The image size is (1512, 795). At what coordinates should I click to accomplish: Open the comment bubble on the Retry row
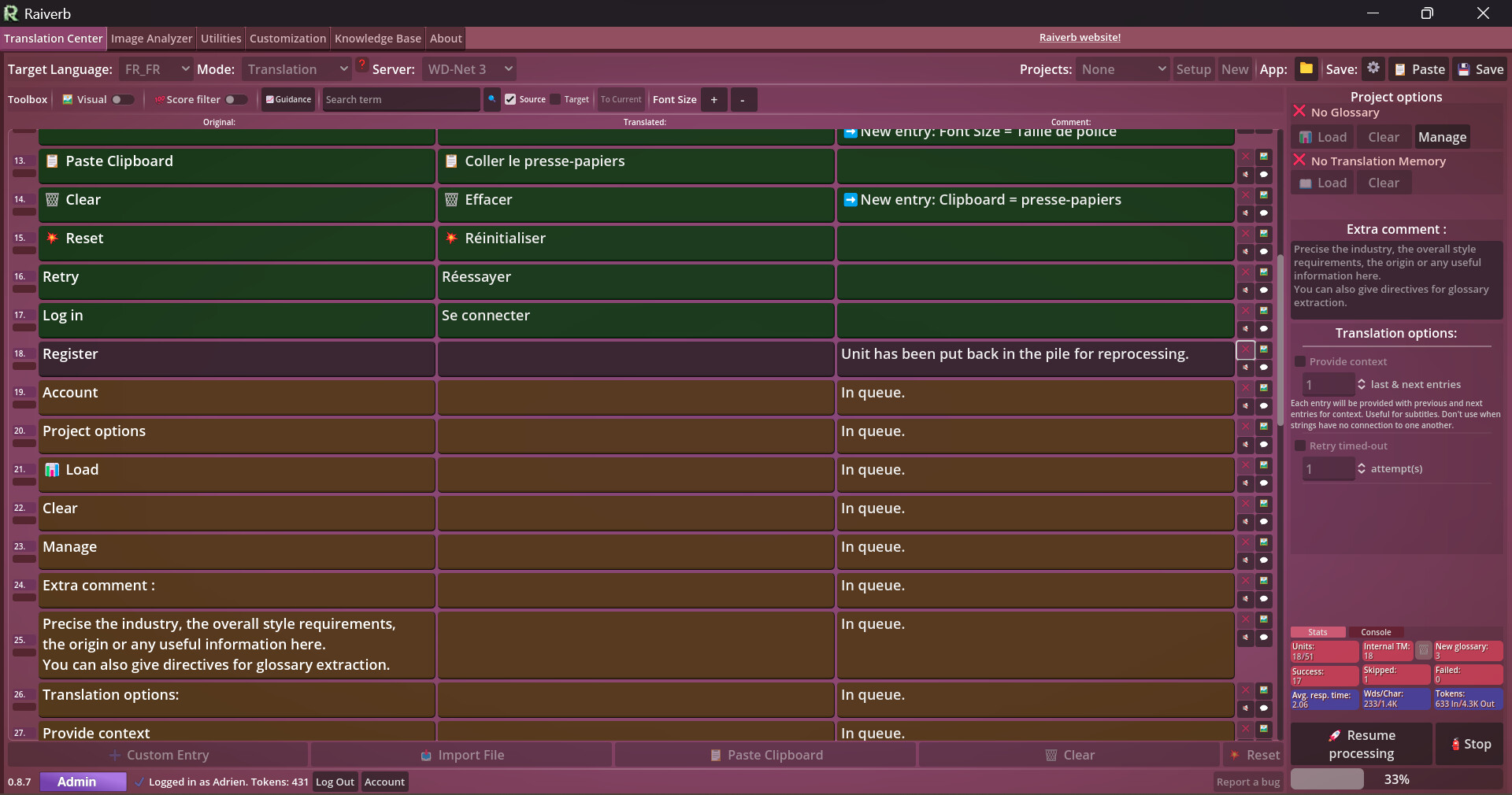(1265, 290)
